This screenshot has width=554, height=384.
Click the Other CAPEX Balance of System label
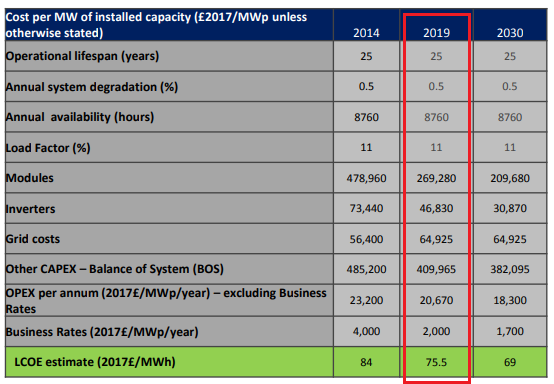click(x=114, y=269)
